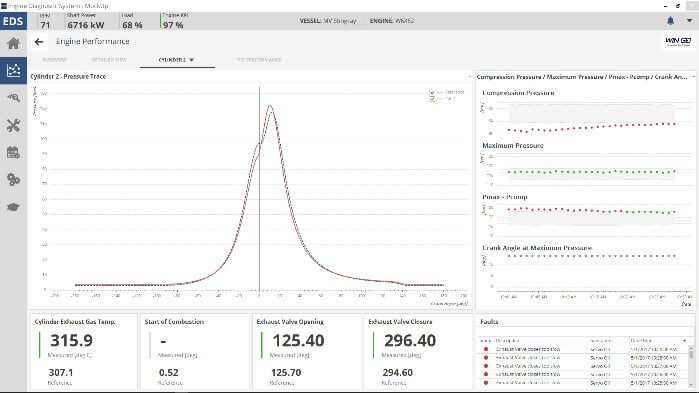Click the EDS logo button
The height and width of the screenshot is (393, 699).
click(13, 21)
